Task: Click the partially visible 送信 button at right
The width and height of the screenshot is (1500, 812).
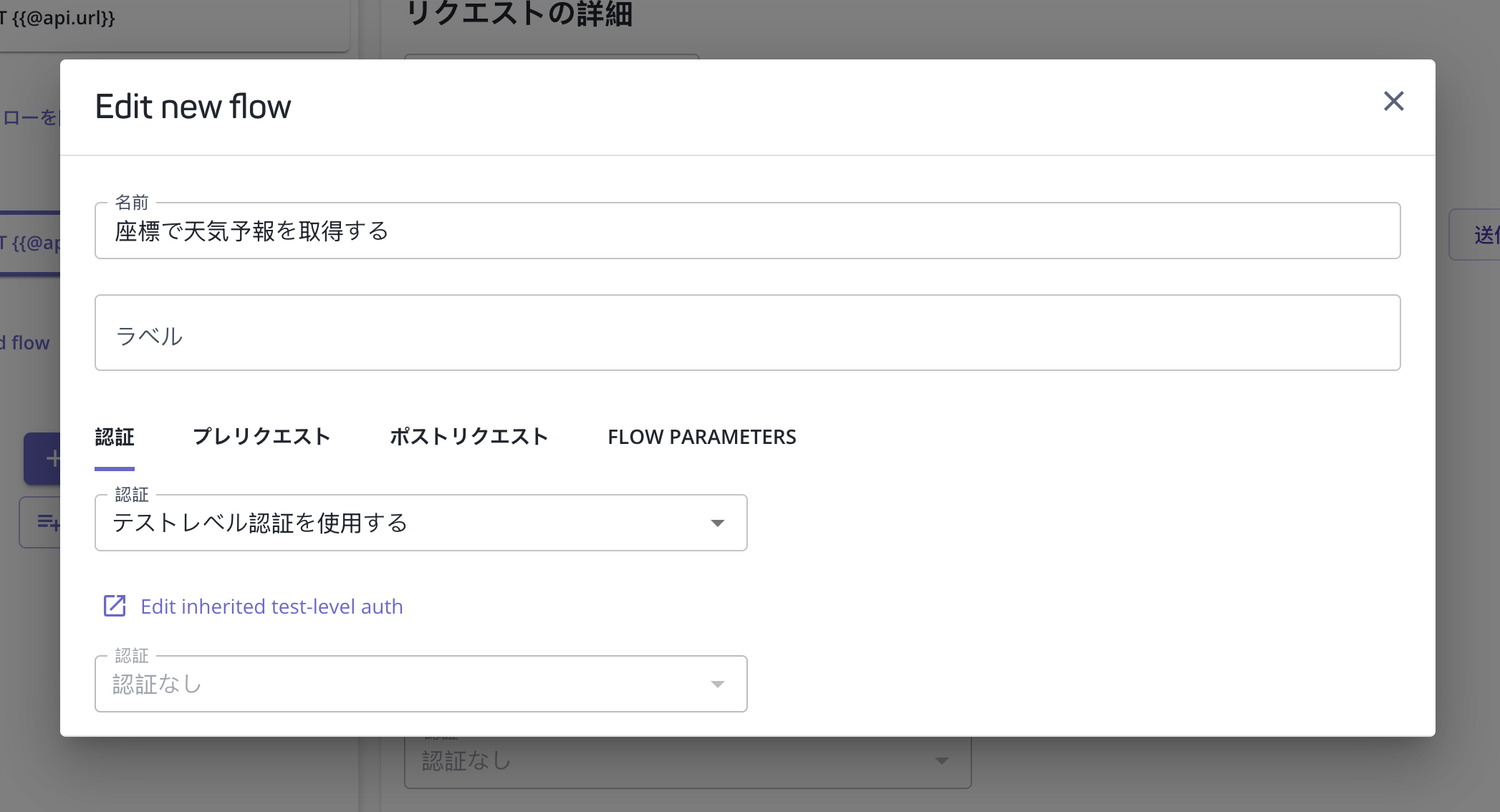Action: (1476, 235)
